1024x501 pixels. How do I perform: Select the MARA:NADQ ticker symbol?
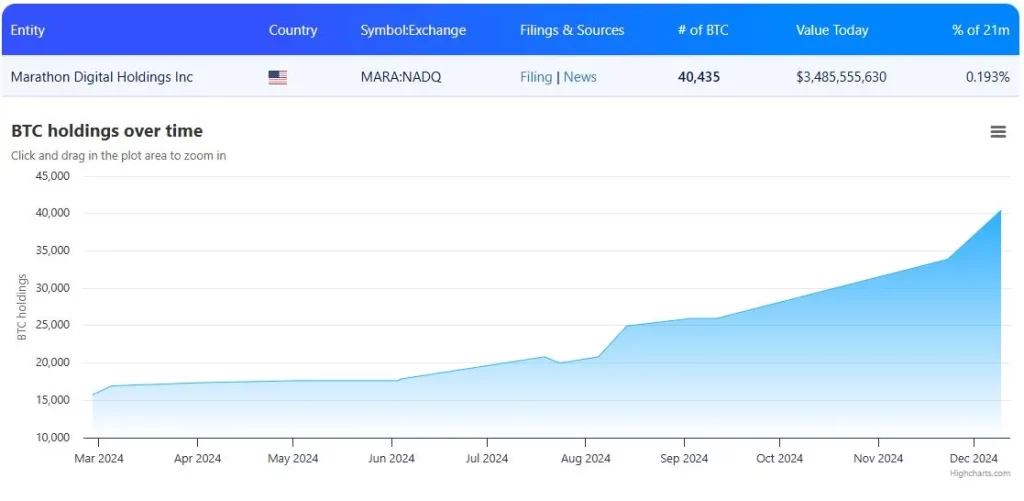pos(401,77)
